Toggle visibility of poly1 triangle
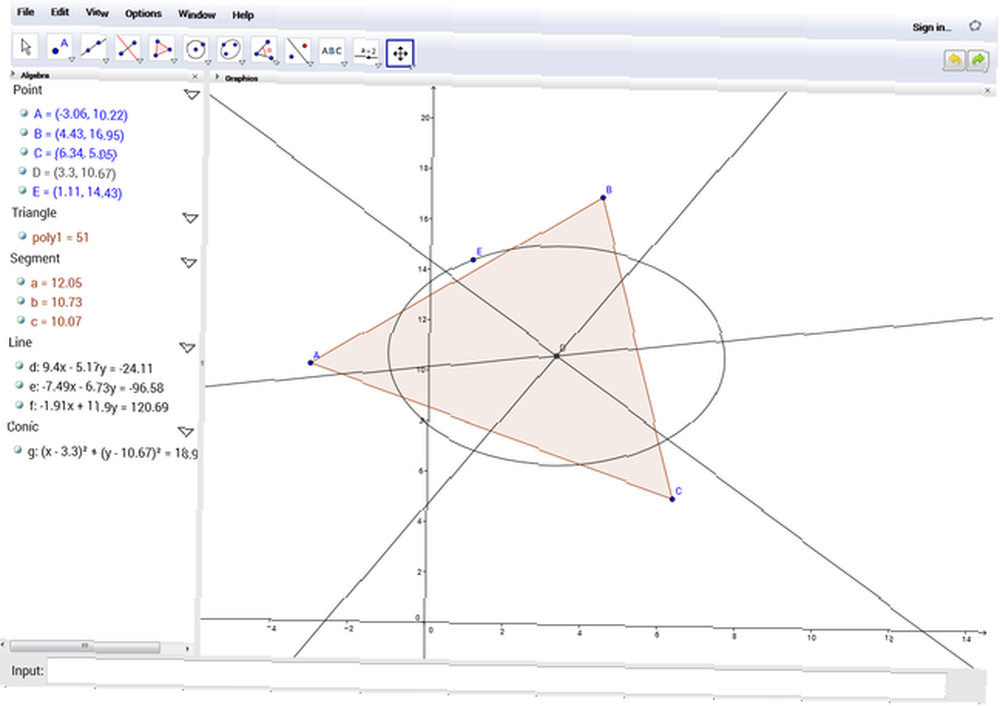The image size is (1000, 706). [22, 236]
